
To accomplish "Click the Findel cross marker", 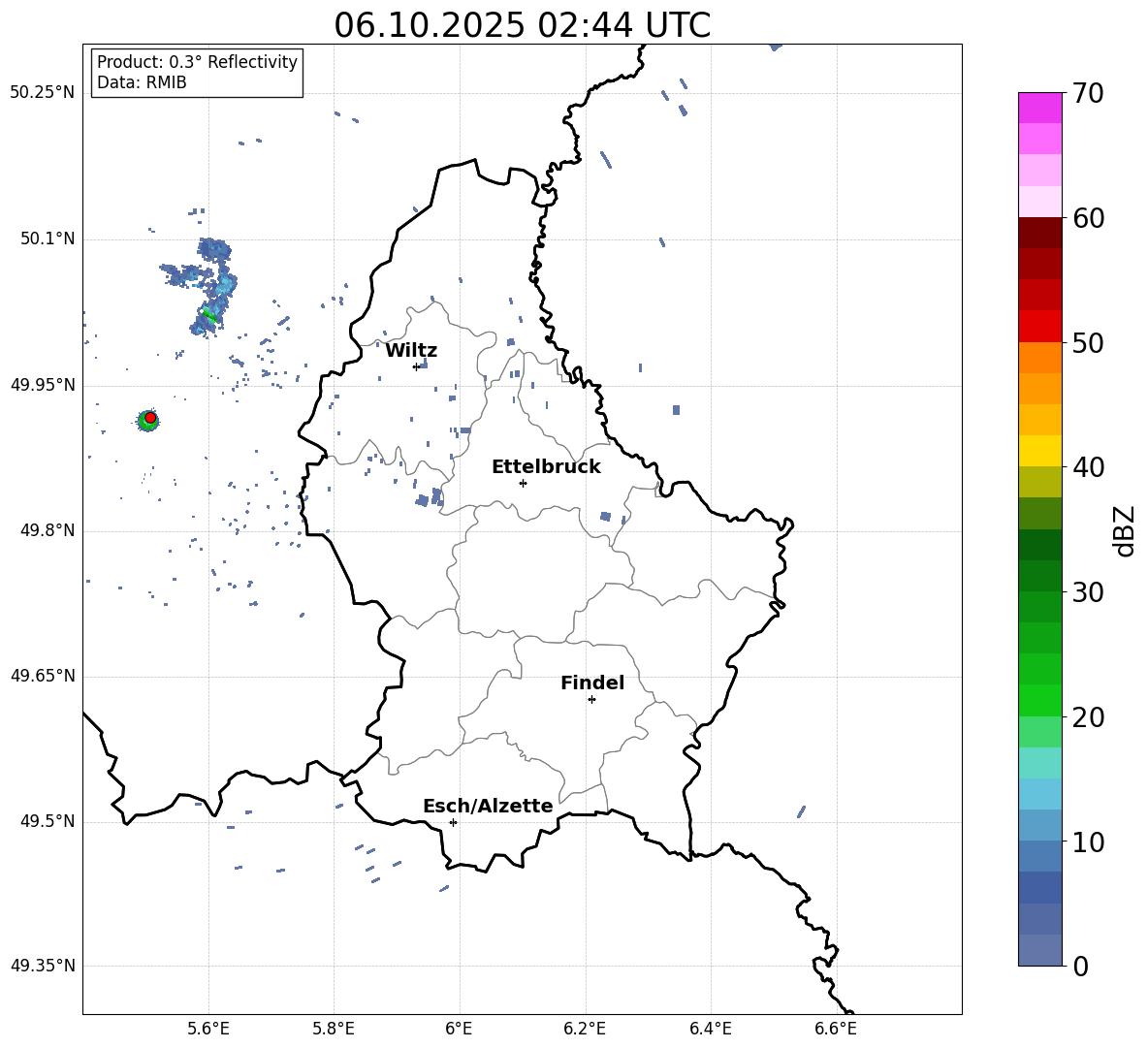I will pos(591,699).
